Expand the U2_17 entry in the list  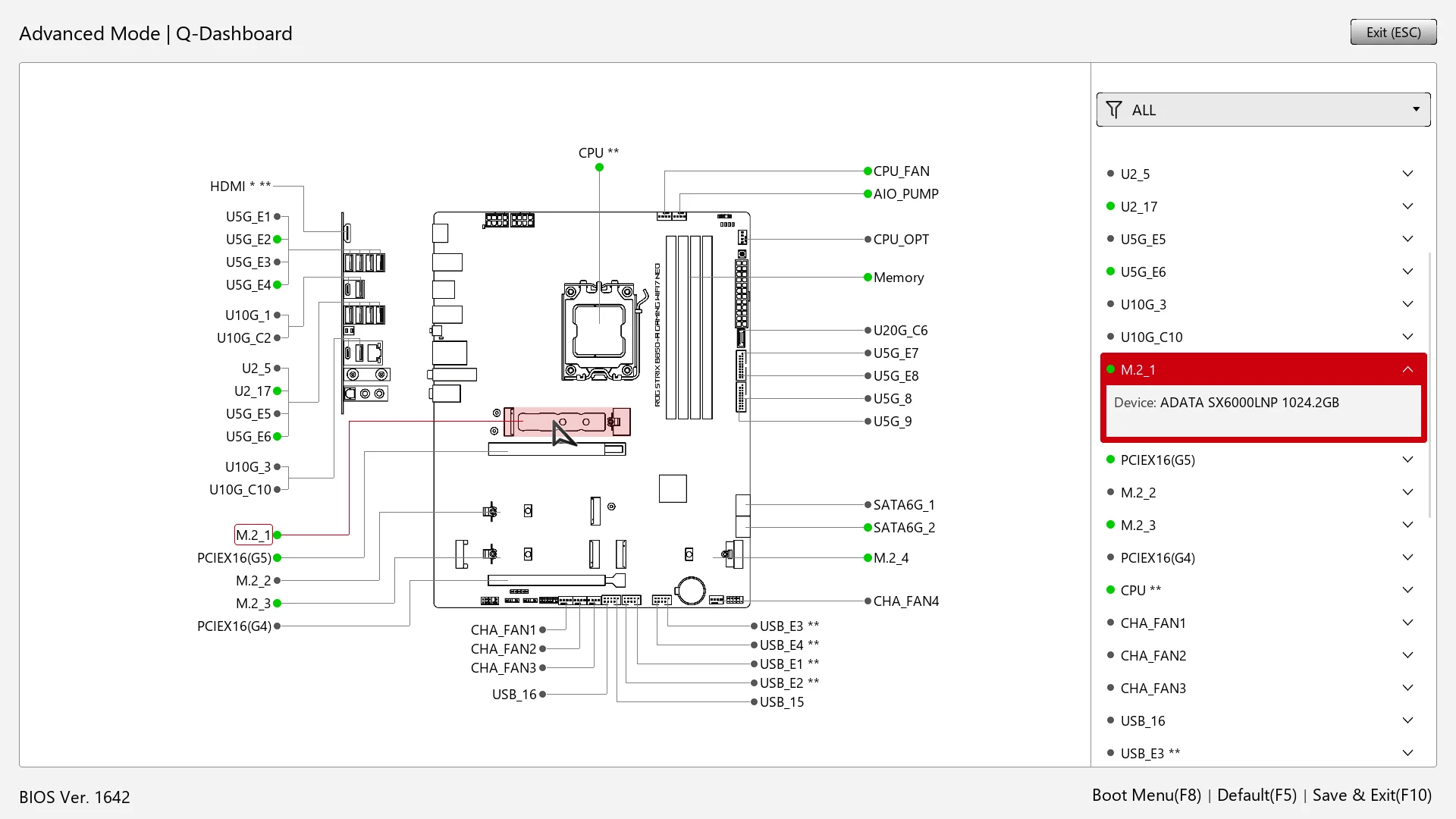point(1407,206)
